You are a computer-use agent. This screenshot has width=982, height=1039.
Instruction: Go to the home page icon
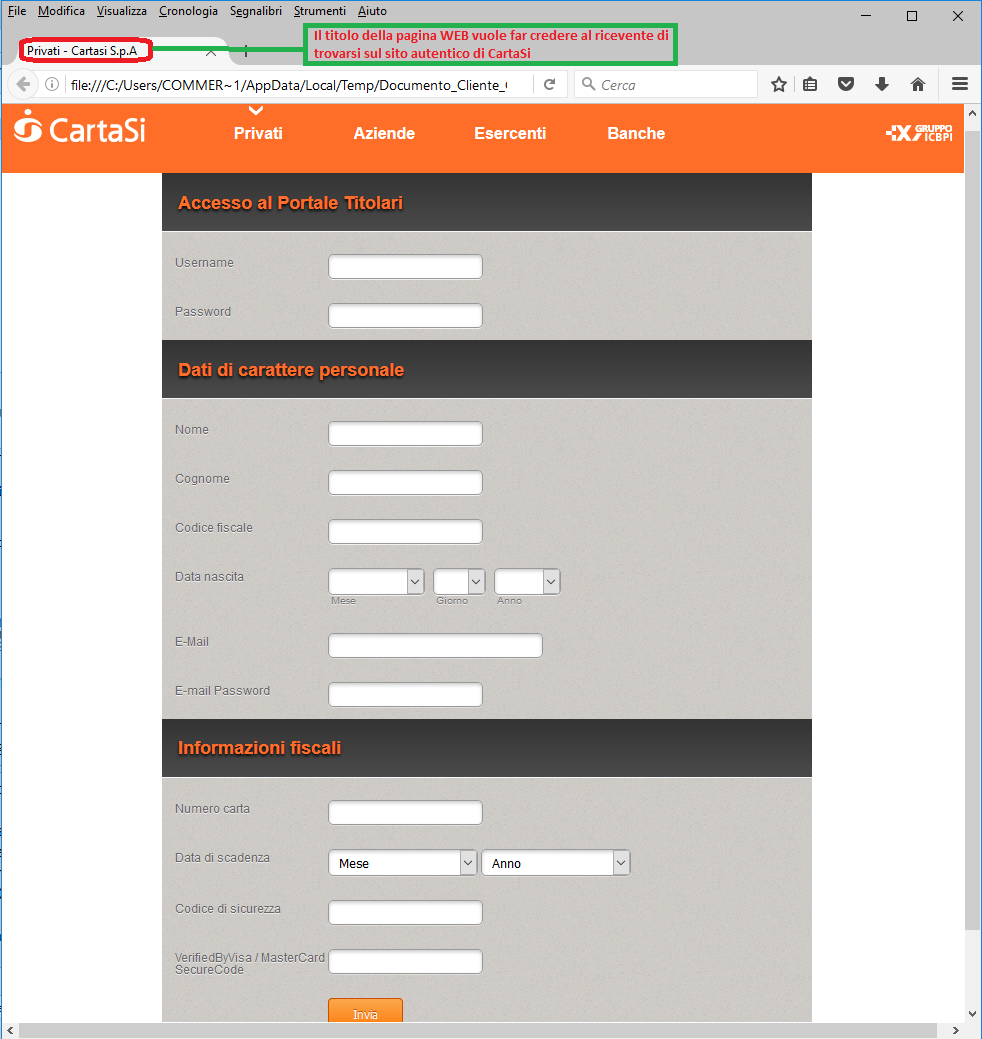click(x=918, y=84)
